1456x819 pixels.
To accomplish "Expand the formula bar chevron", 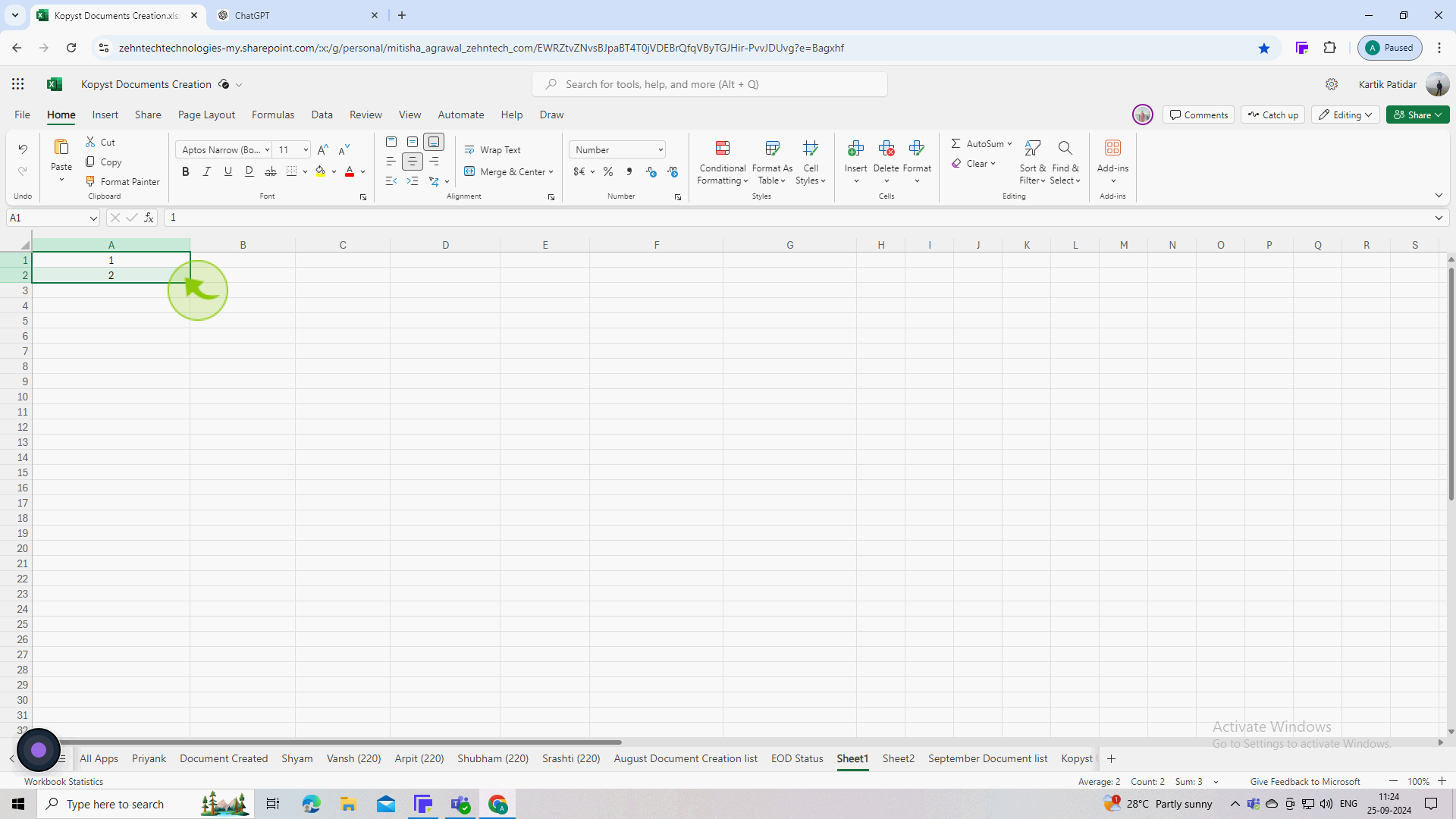I will coord(1439,218).
